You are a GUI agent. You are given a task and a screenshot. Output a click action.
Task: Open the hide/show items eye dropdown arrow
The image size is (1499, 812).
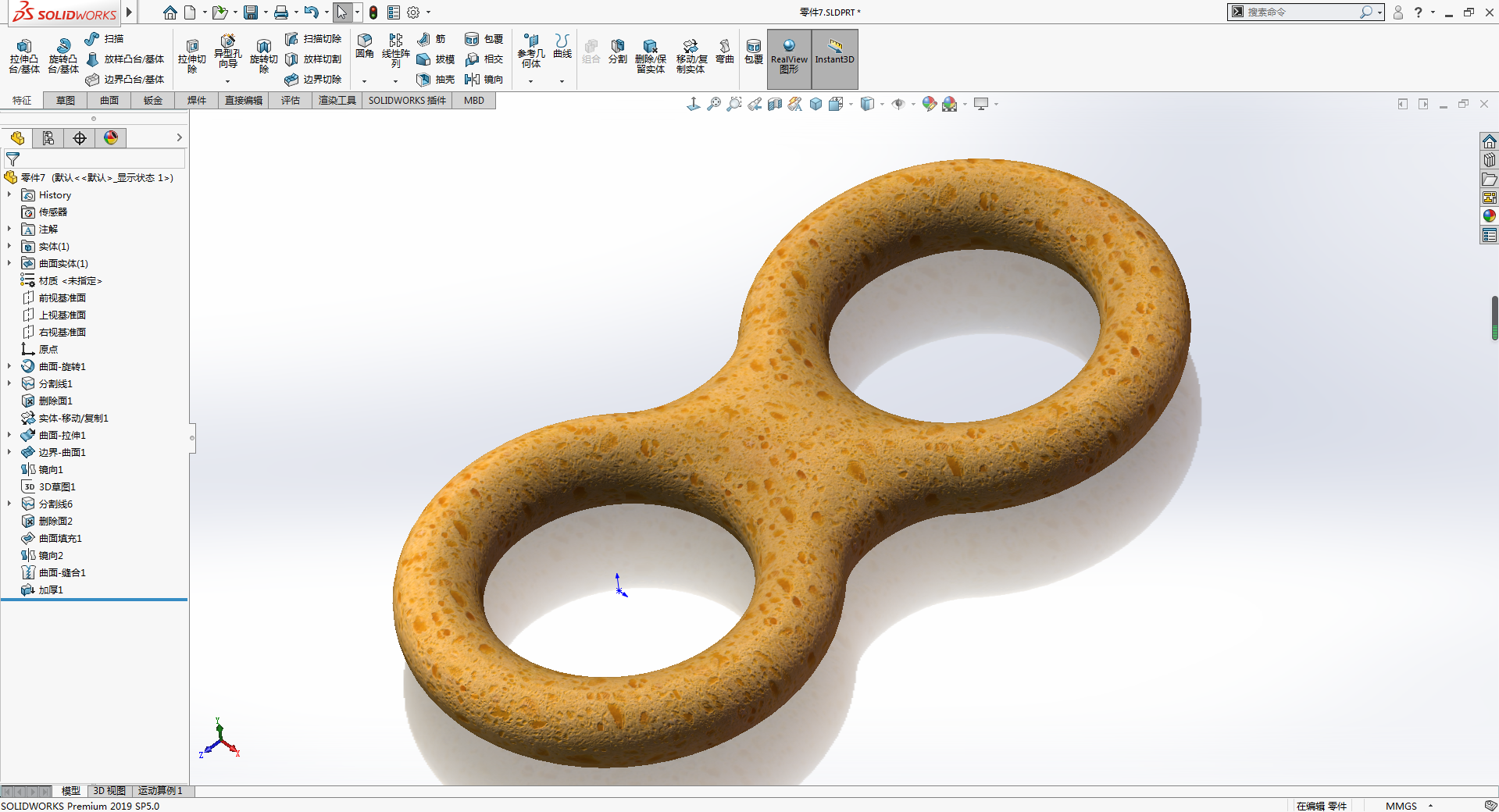913,104
